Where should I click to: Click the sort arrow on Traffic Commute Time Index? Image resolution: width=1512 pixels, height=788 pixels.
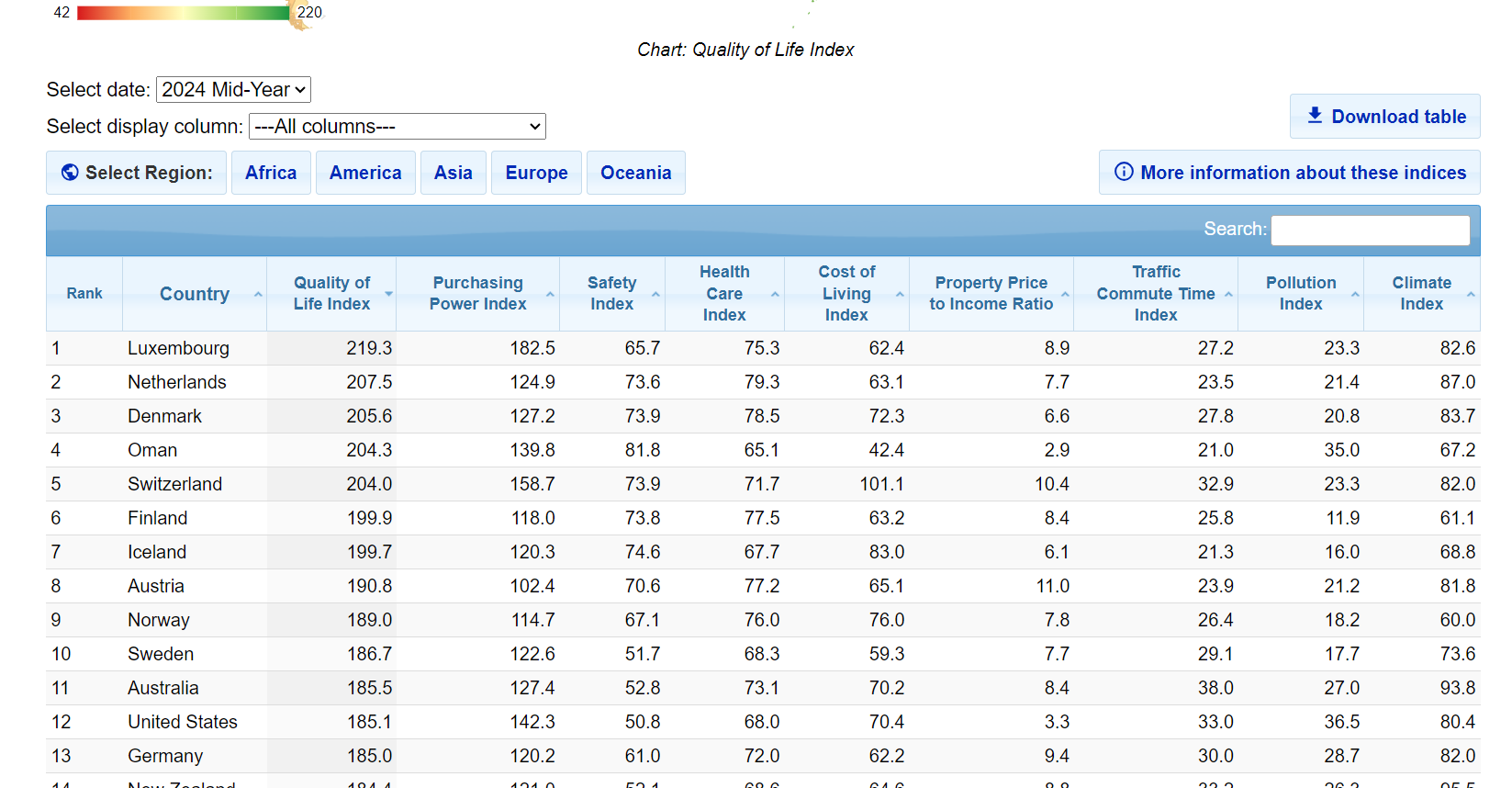[x=1228, y=294]
